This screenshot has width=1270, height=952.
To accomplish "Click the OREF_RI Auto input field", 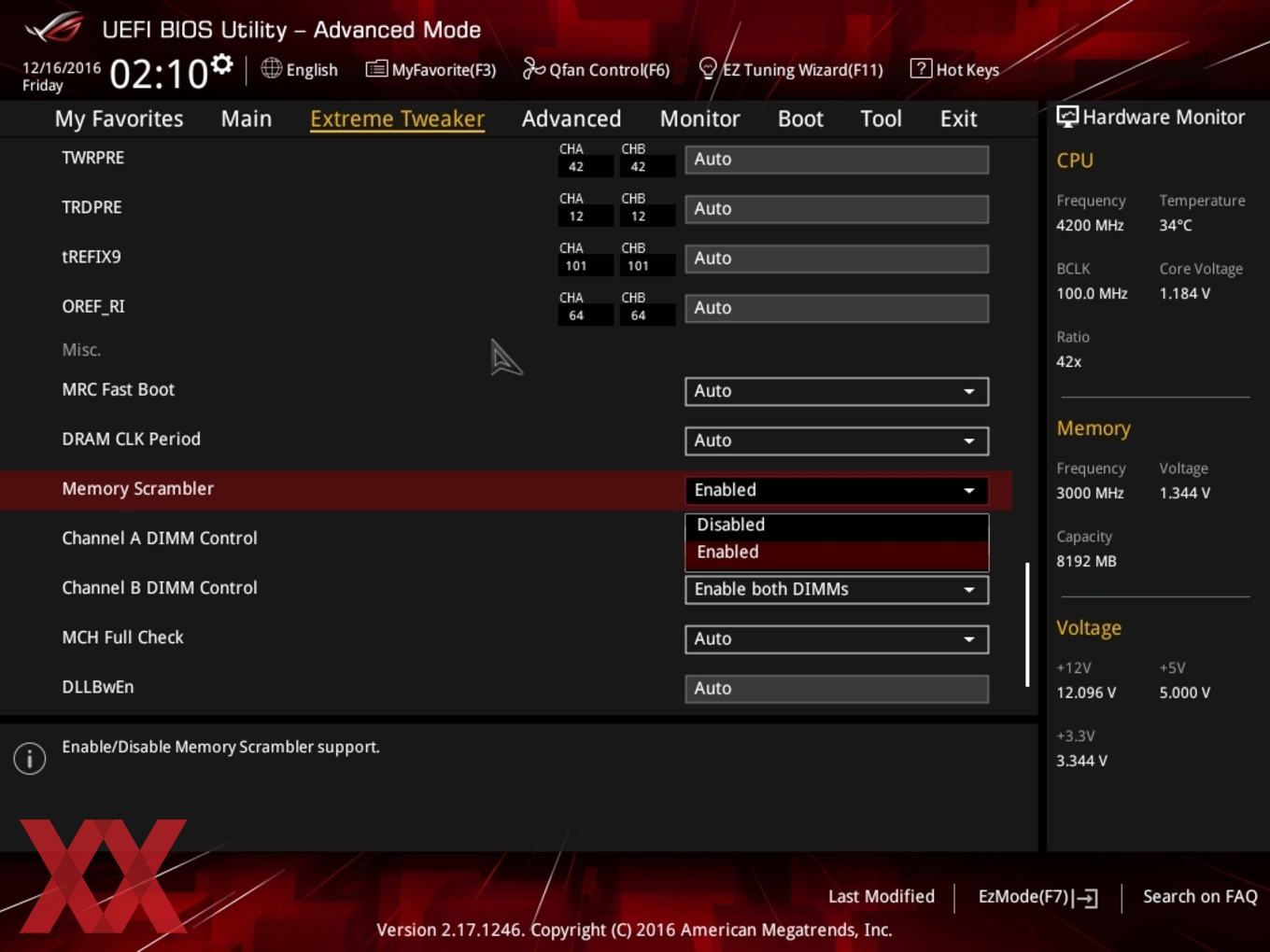I will (x=837, y=308).
